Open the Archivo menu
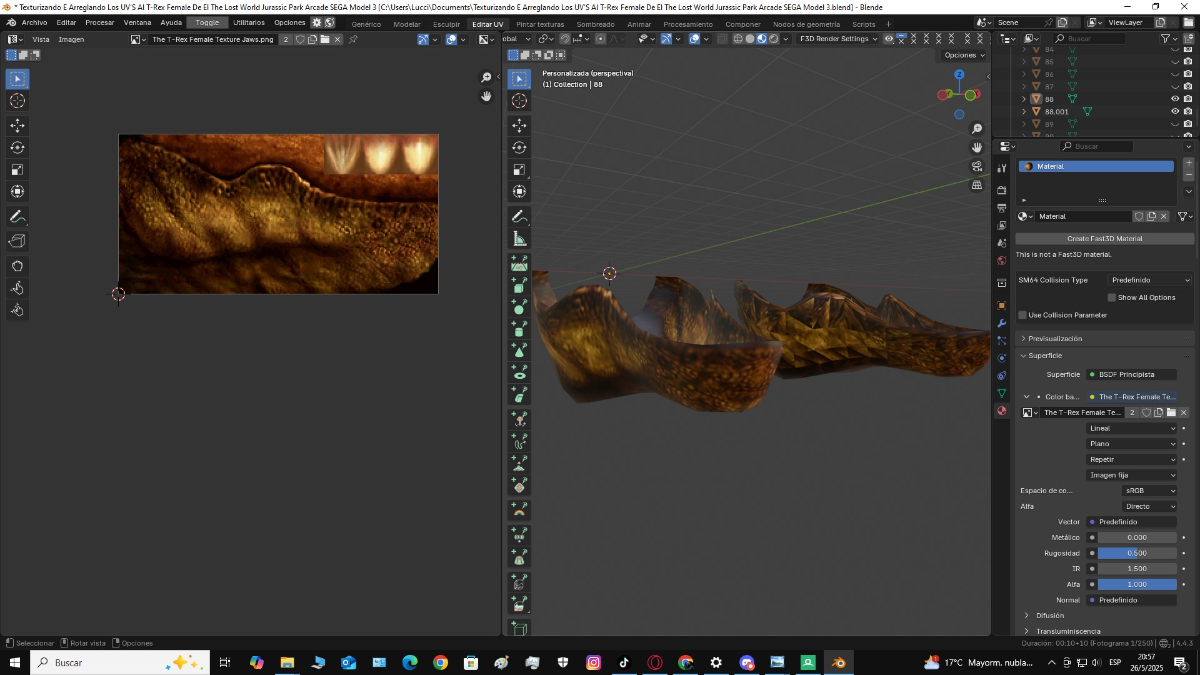The image size is (1200, 675). [34, 22]
